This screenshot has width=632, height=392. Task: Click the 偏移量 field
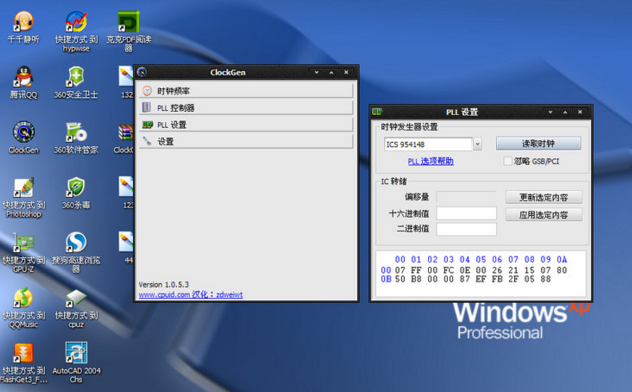click(466, 197)
